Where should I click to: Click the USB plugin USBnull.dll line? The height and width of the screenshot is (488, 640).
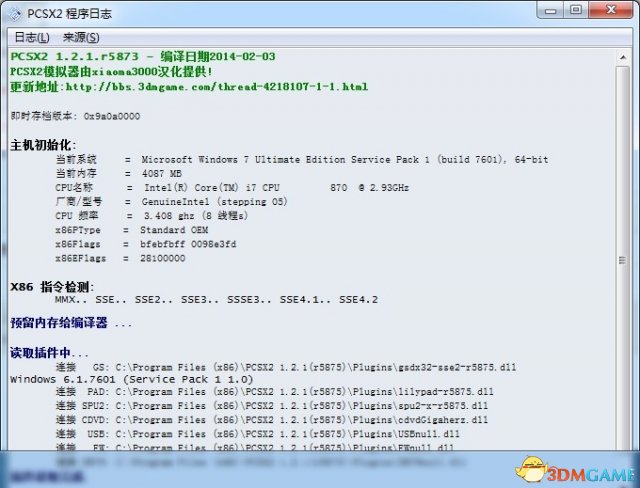[258, 434]
